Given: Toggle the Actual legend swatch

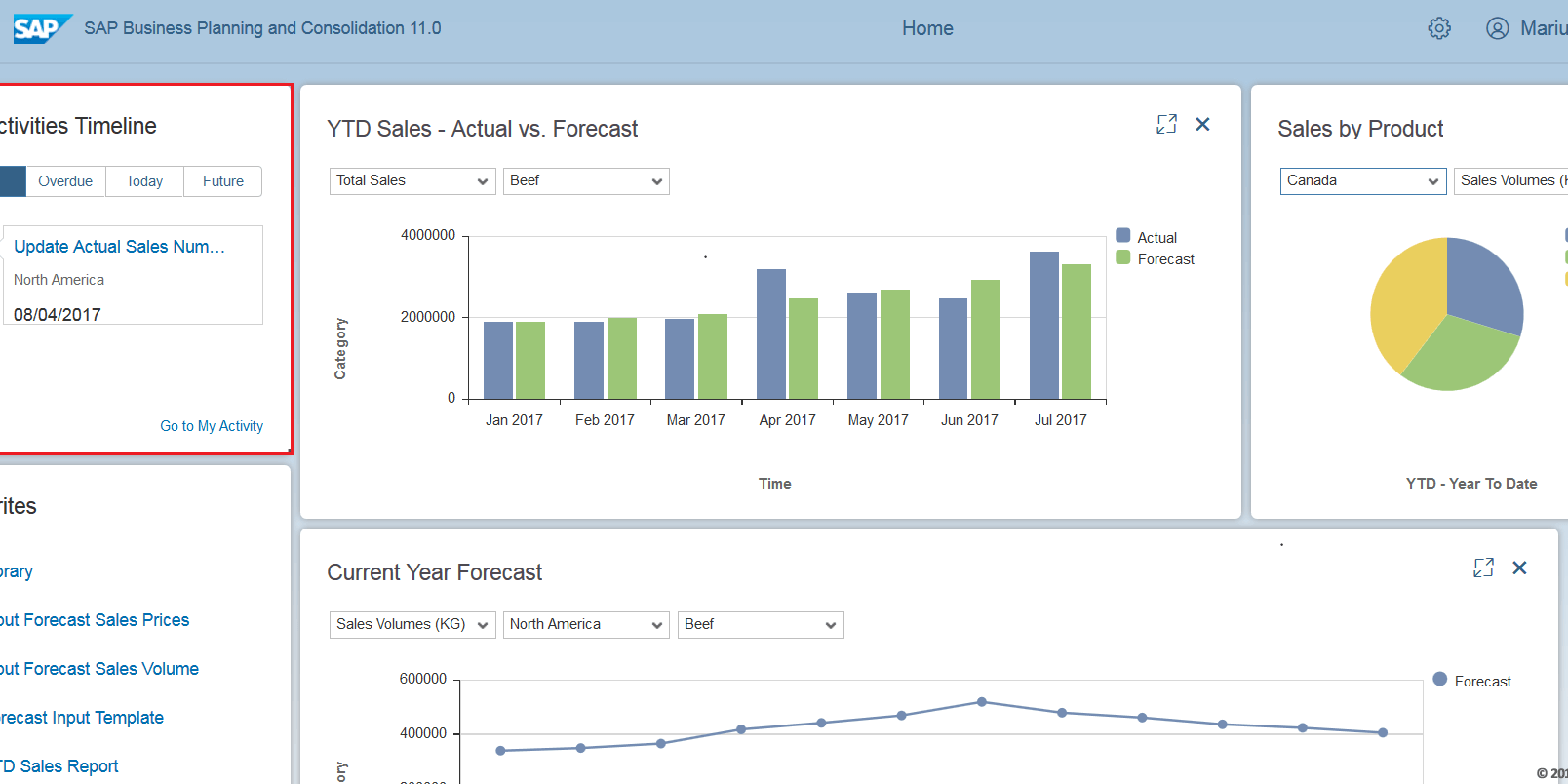Looking at the screenshot, I should coord(1123,236).
